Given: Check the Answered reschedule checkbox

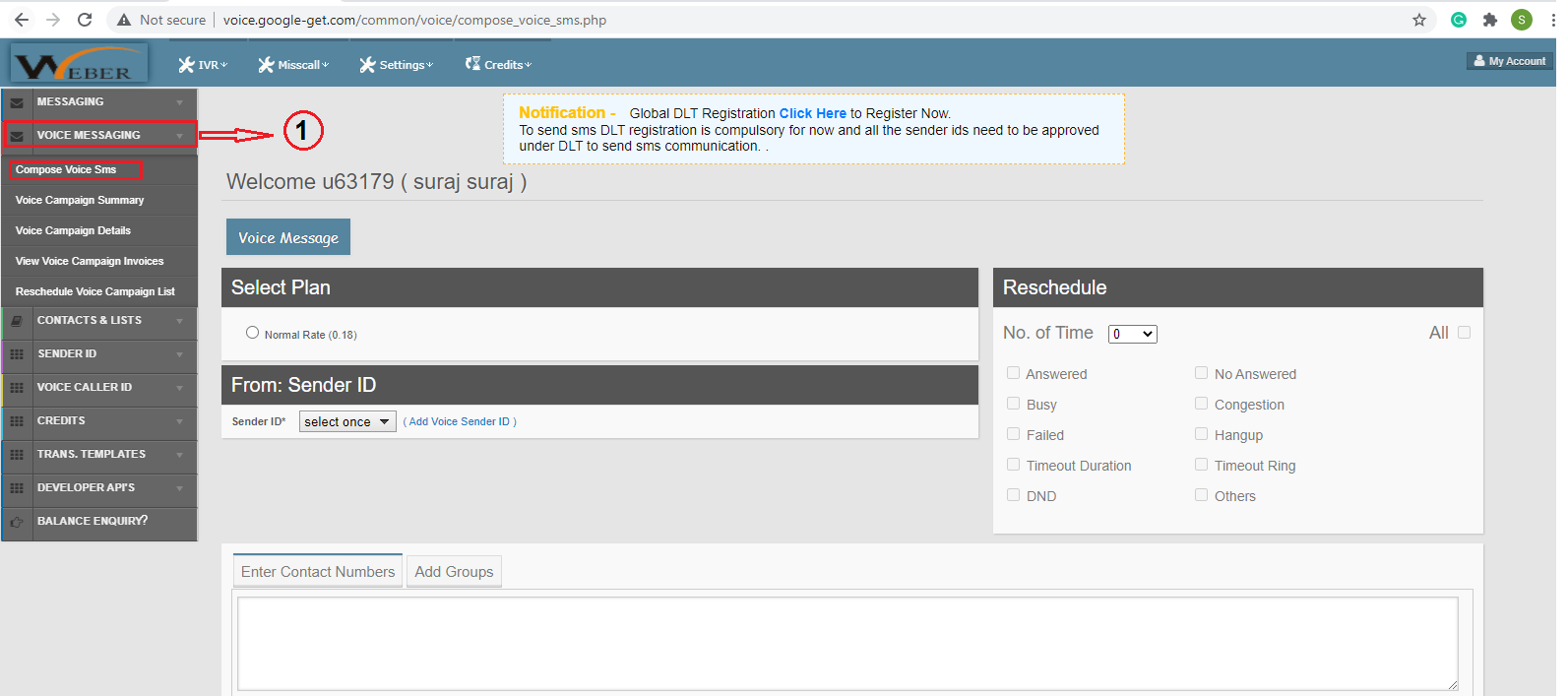Looking at the screenshot, I should 1013,373.
